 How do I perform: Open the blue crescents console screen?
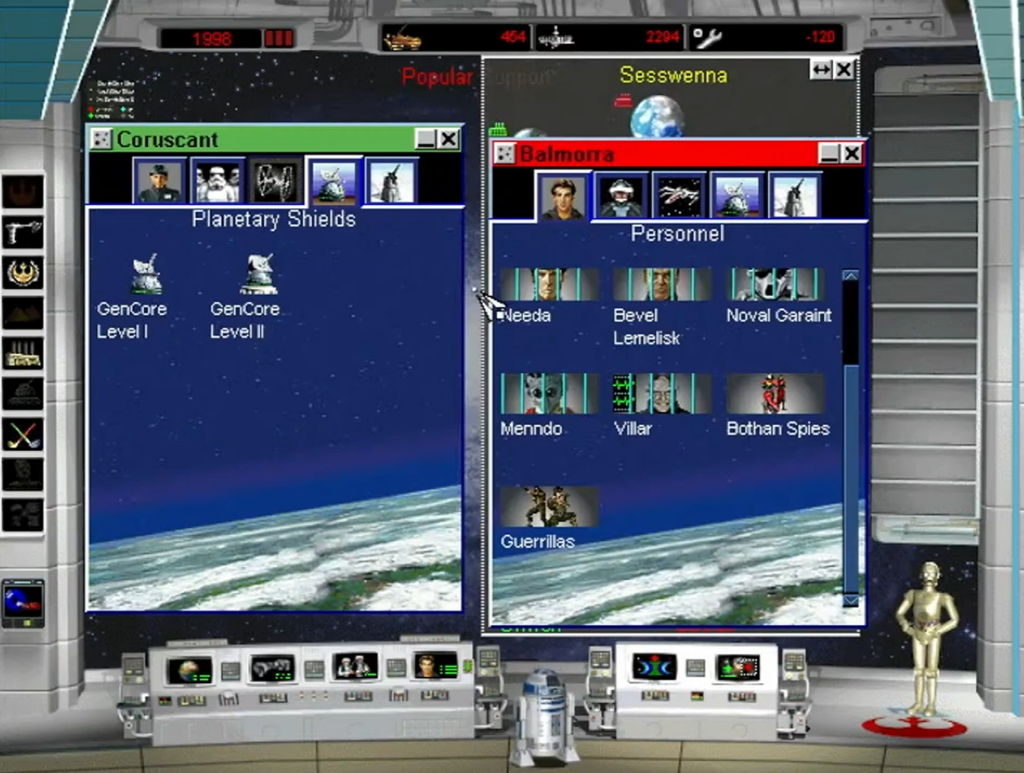coord(654,667)
